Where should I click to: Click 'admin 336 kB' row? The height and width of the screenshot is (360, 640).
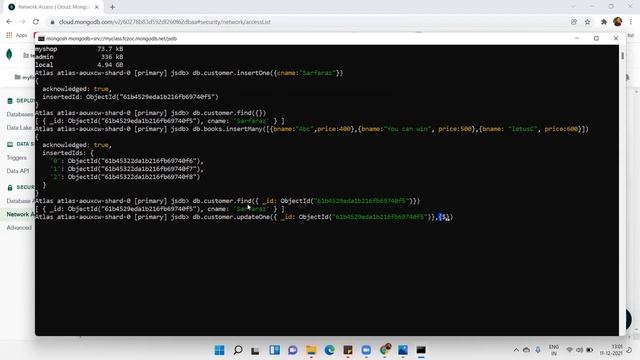pyautogui.click(x=79, y=57)
